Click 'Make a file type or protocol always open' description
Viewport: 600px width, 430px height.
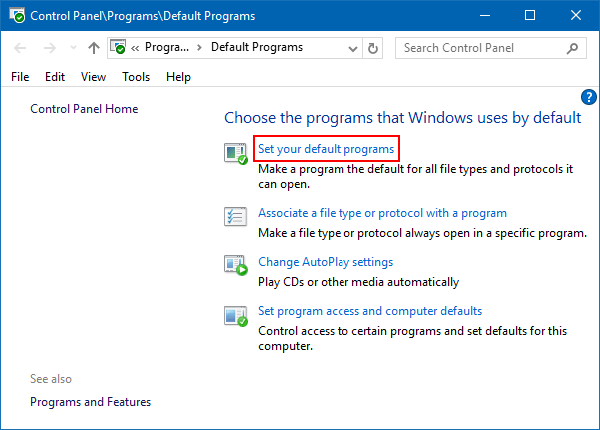422,233
